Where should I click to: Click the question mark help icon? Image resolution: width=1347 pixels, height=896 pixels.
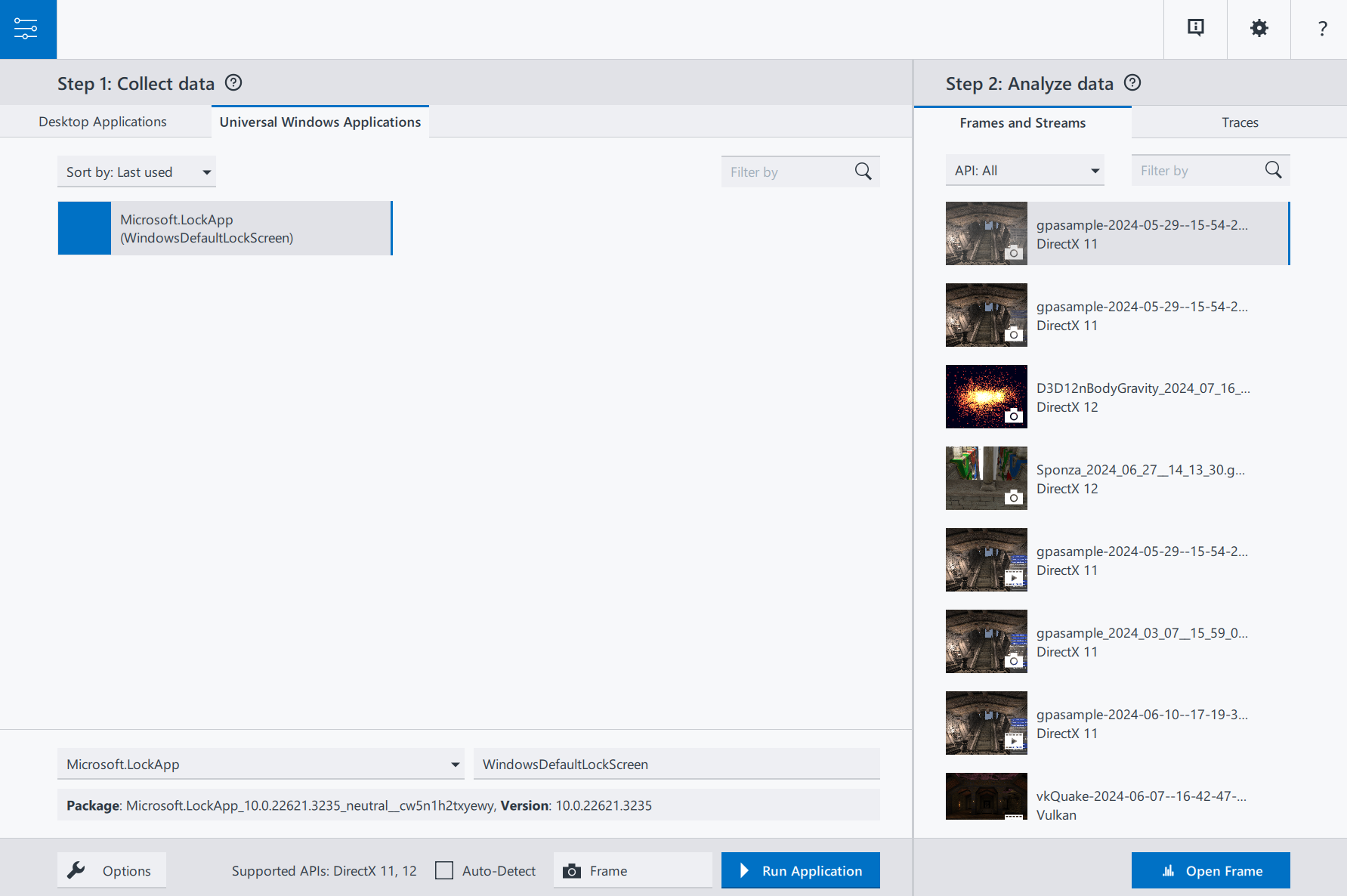[x=1322, y=29]
